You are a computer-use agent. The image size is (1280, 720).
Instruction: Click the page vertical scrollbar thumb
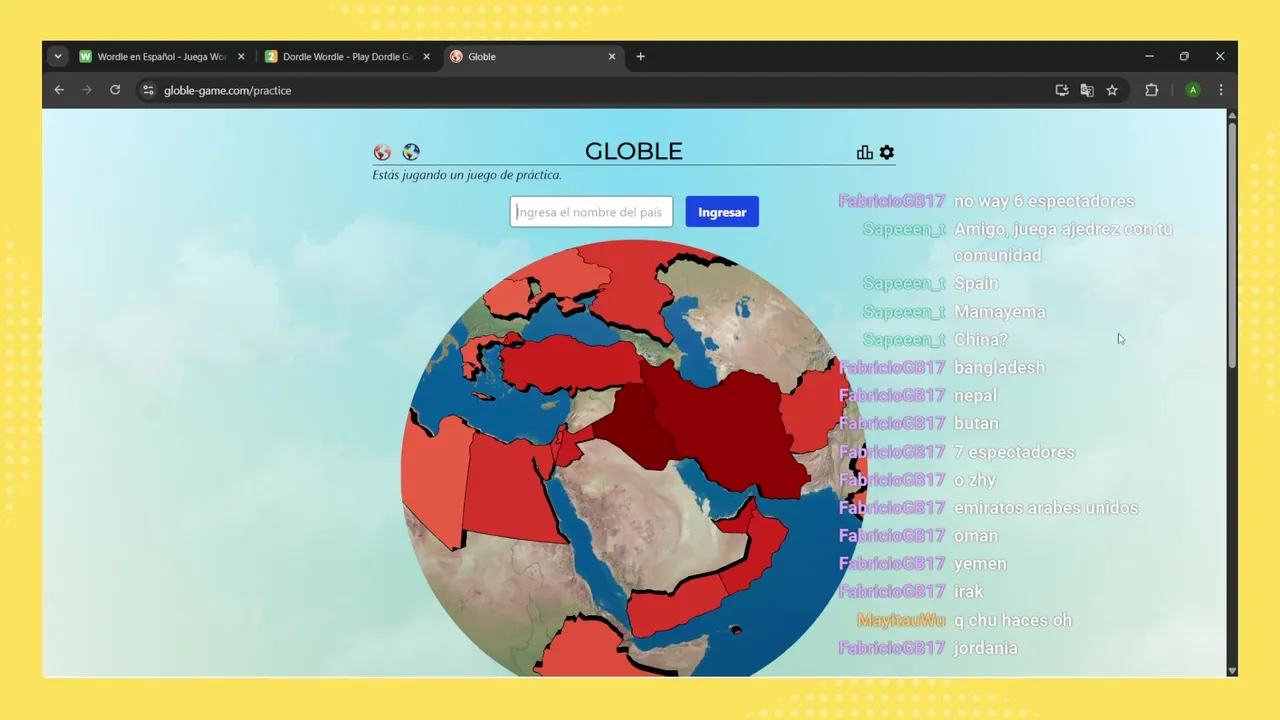pyautogui.click(x=1232, y=243)
